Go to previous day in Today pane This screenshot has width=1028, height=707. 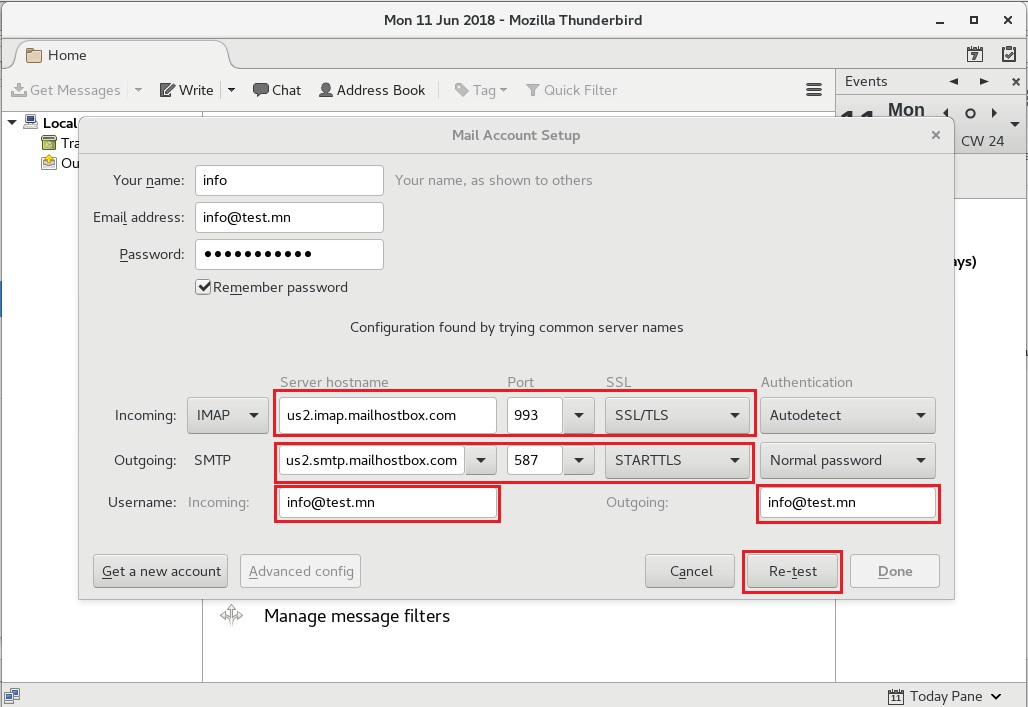click(946, 113)
